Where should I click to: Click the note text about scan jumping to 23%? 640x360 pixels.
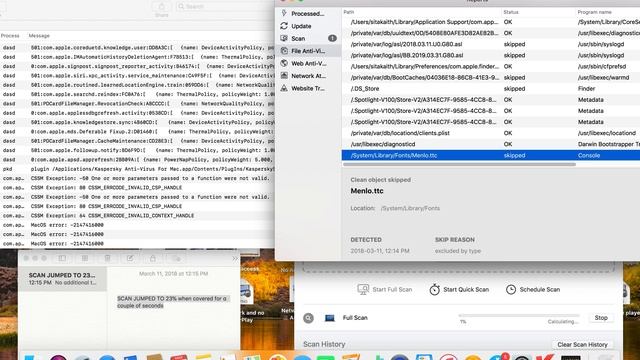[x=172, y=302]
